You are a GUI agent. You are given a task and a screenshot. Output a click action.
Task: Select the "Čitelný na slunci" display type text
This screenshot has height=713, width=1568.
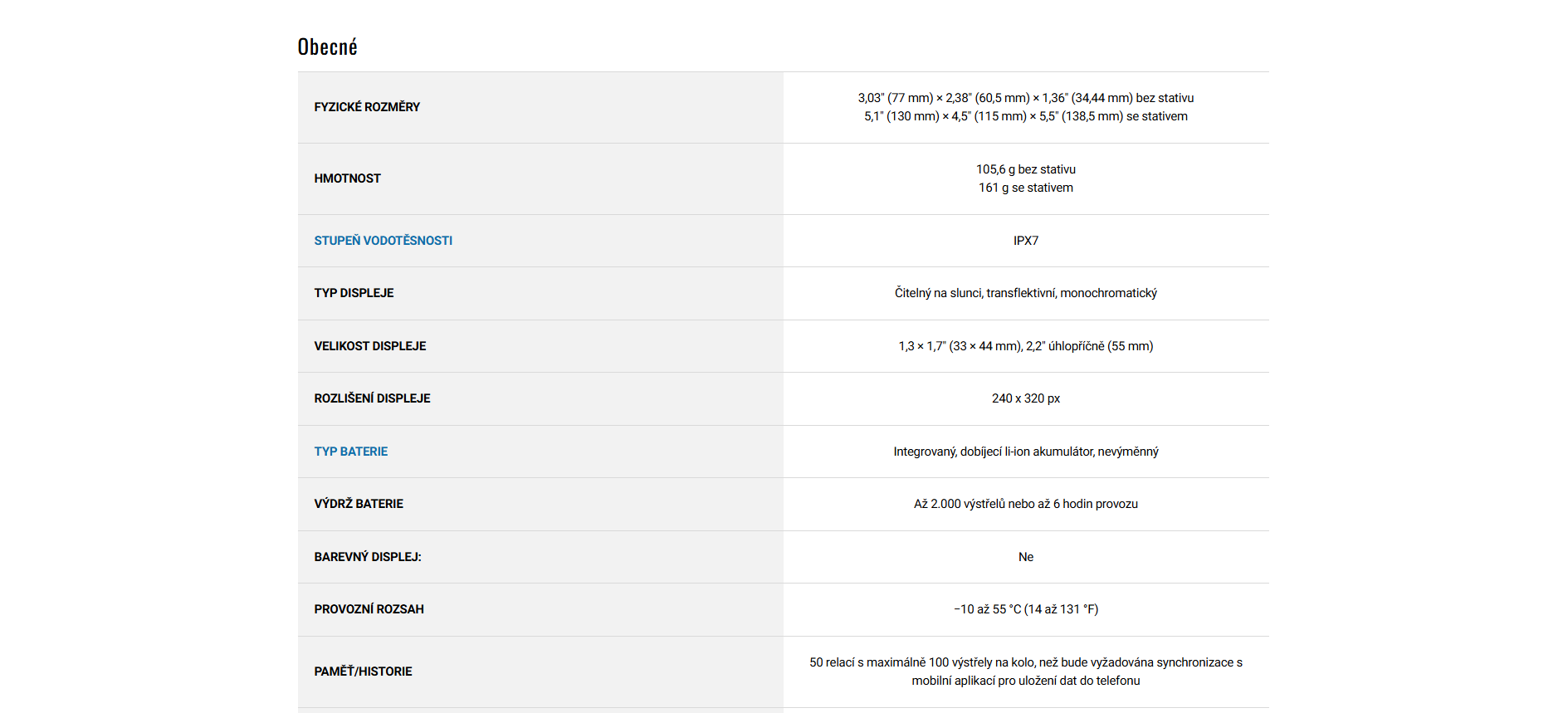(x=1025, y=293)
